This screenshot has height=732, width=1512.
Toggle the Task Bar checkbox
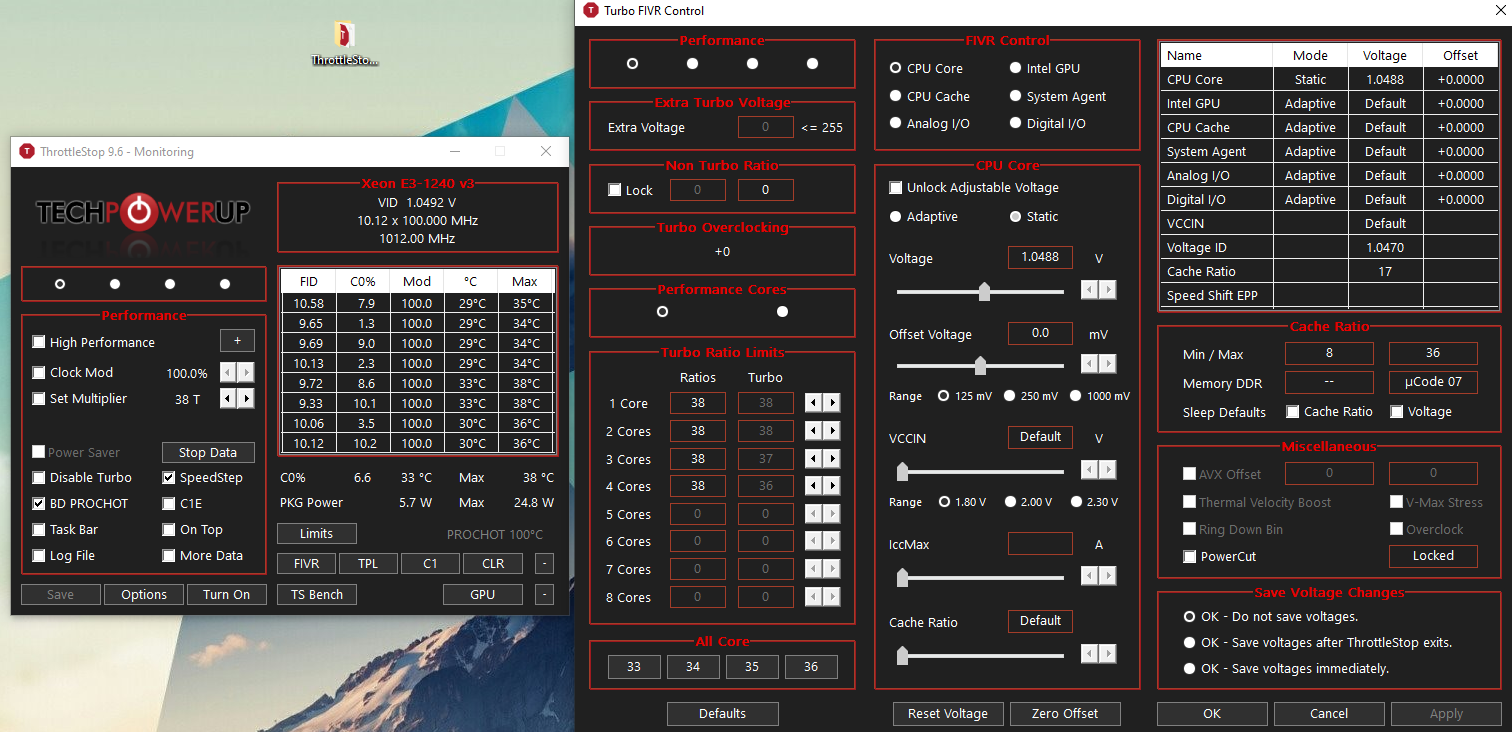point(39,530)
